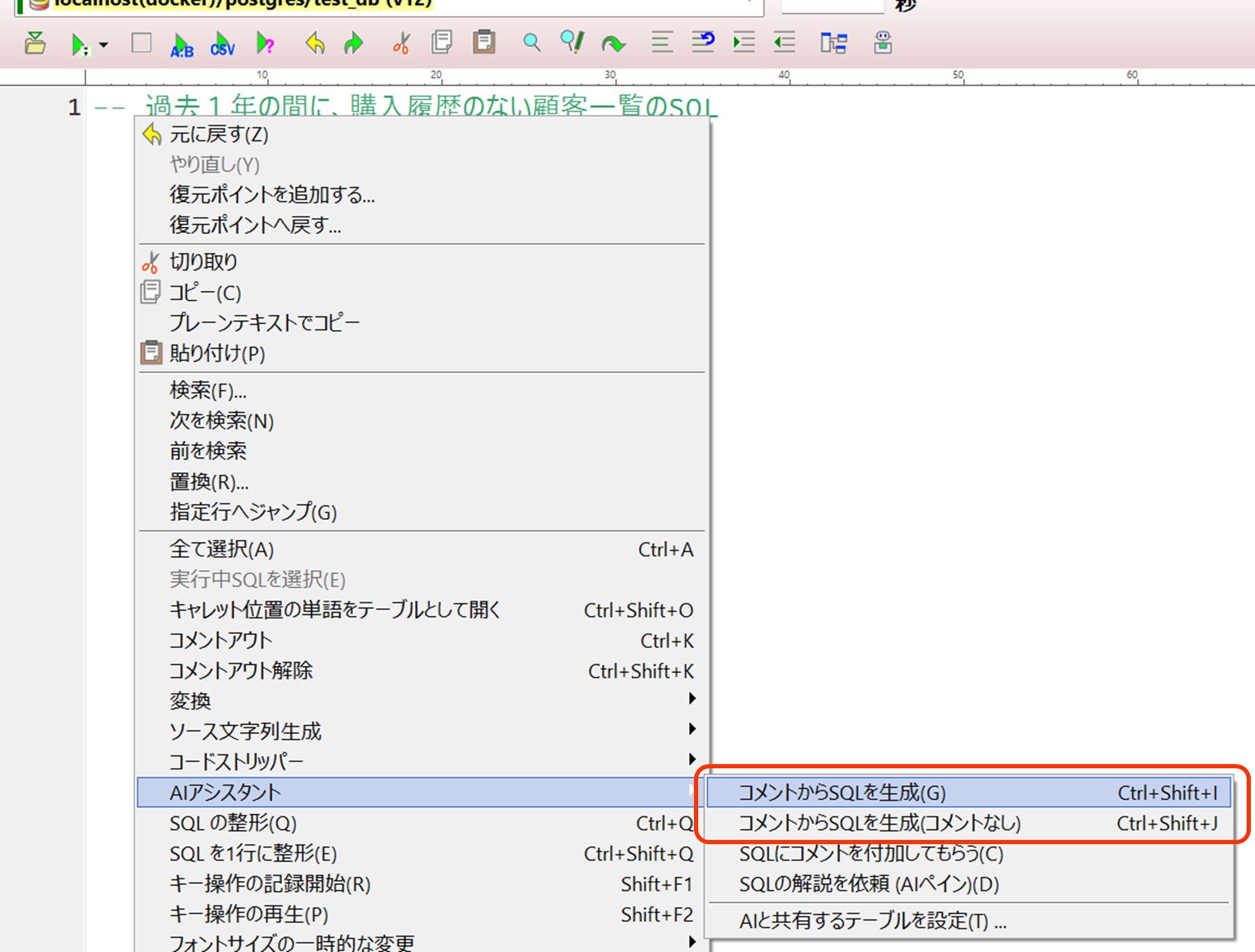Click the scissors cut icon in the toolbar

pos(401,44)
